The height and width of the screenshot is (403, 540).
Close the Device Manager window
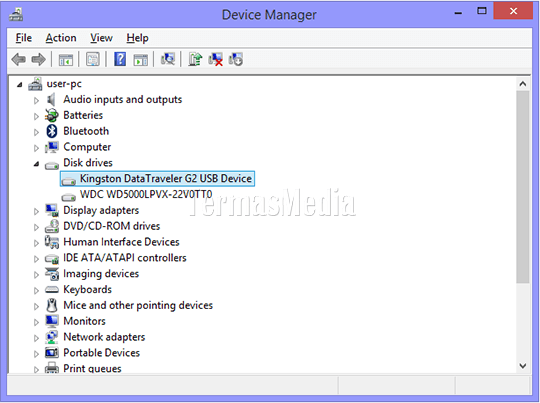click(x=513, y=11)
